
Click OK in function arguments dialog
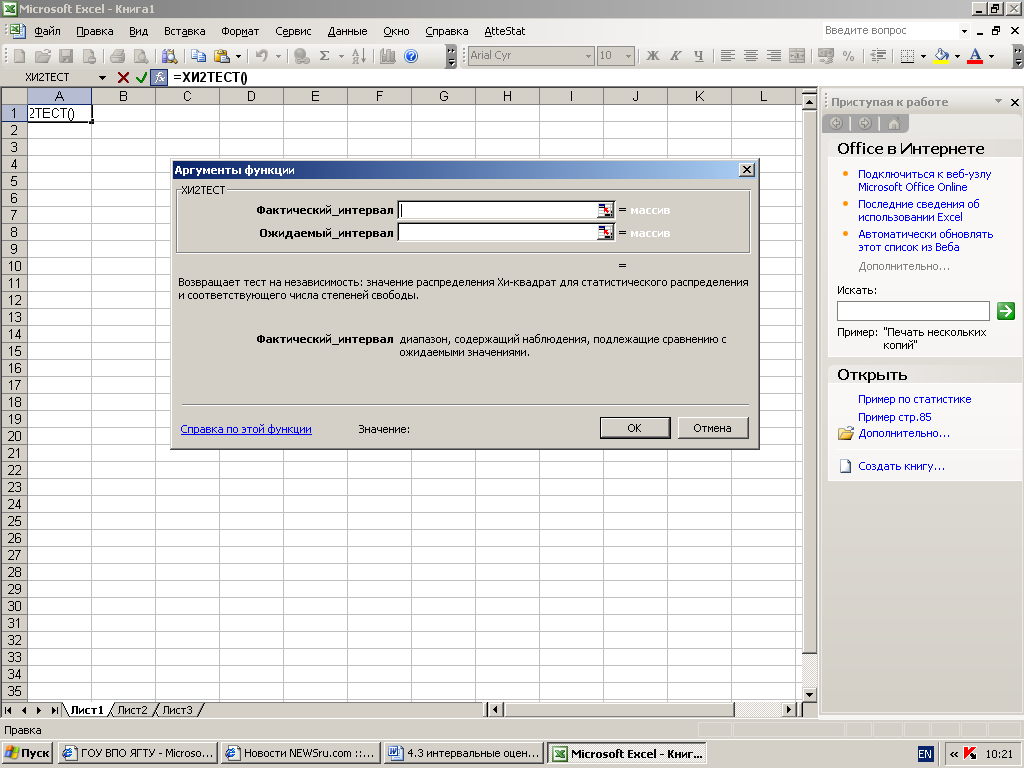click(635, 428)
